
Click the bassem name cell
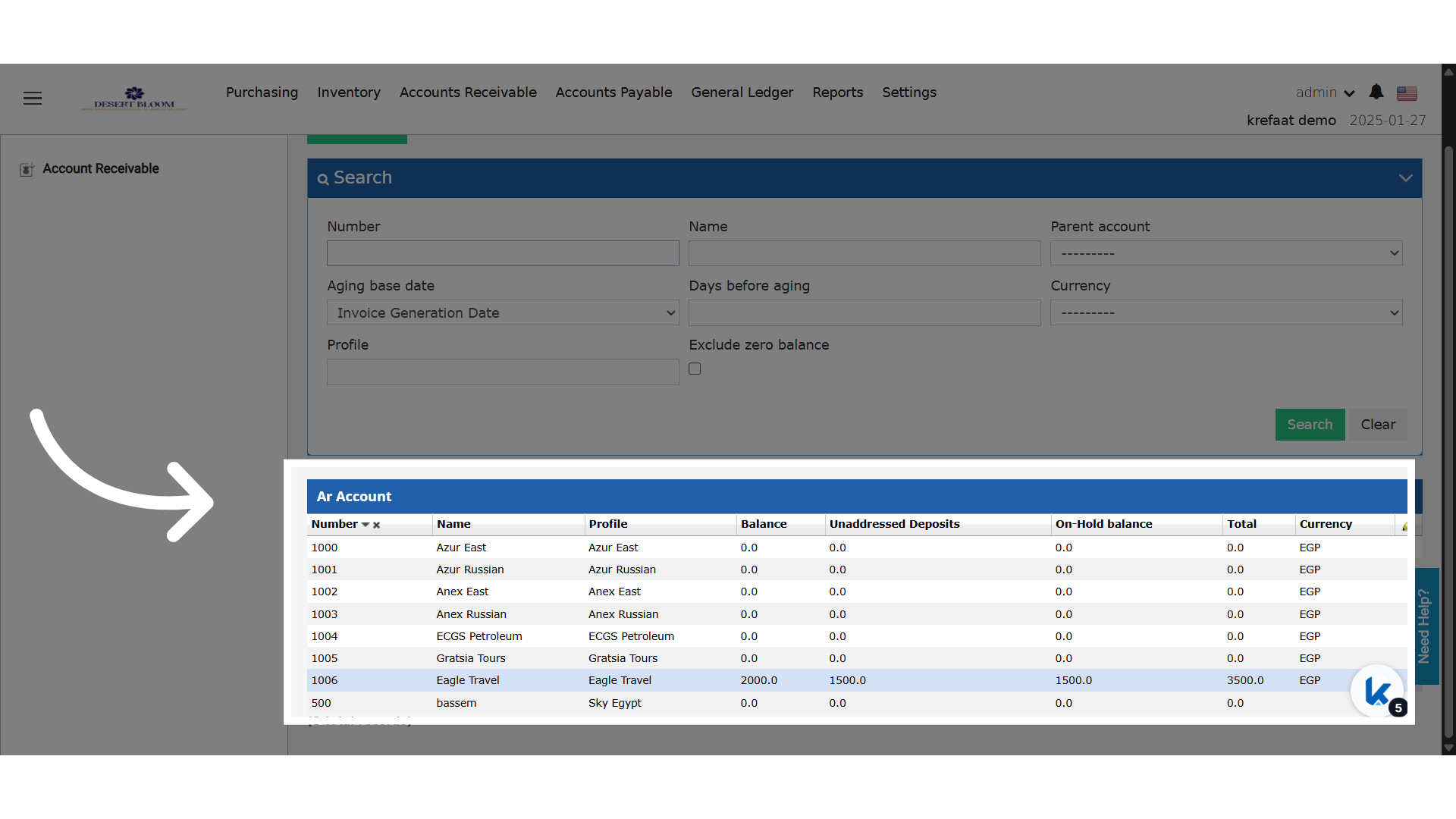coord(457,703)
